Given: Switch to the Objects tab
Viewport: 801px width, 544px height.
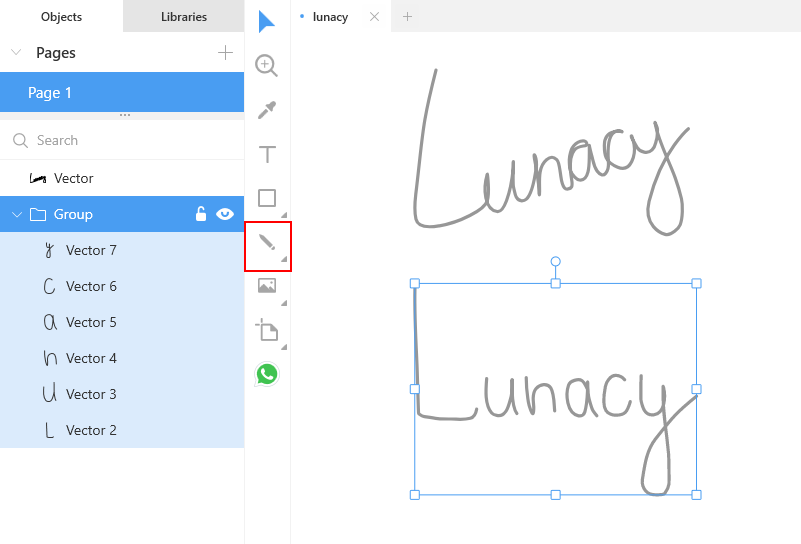Looking at the screenshot, I should pos(61,16).
